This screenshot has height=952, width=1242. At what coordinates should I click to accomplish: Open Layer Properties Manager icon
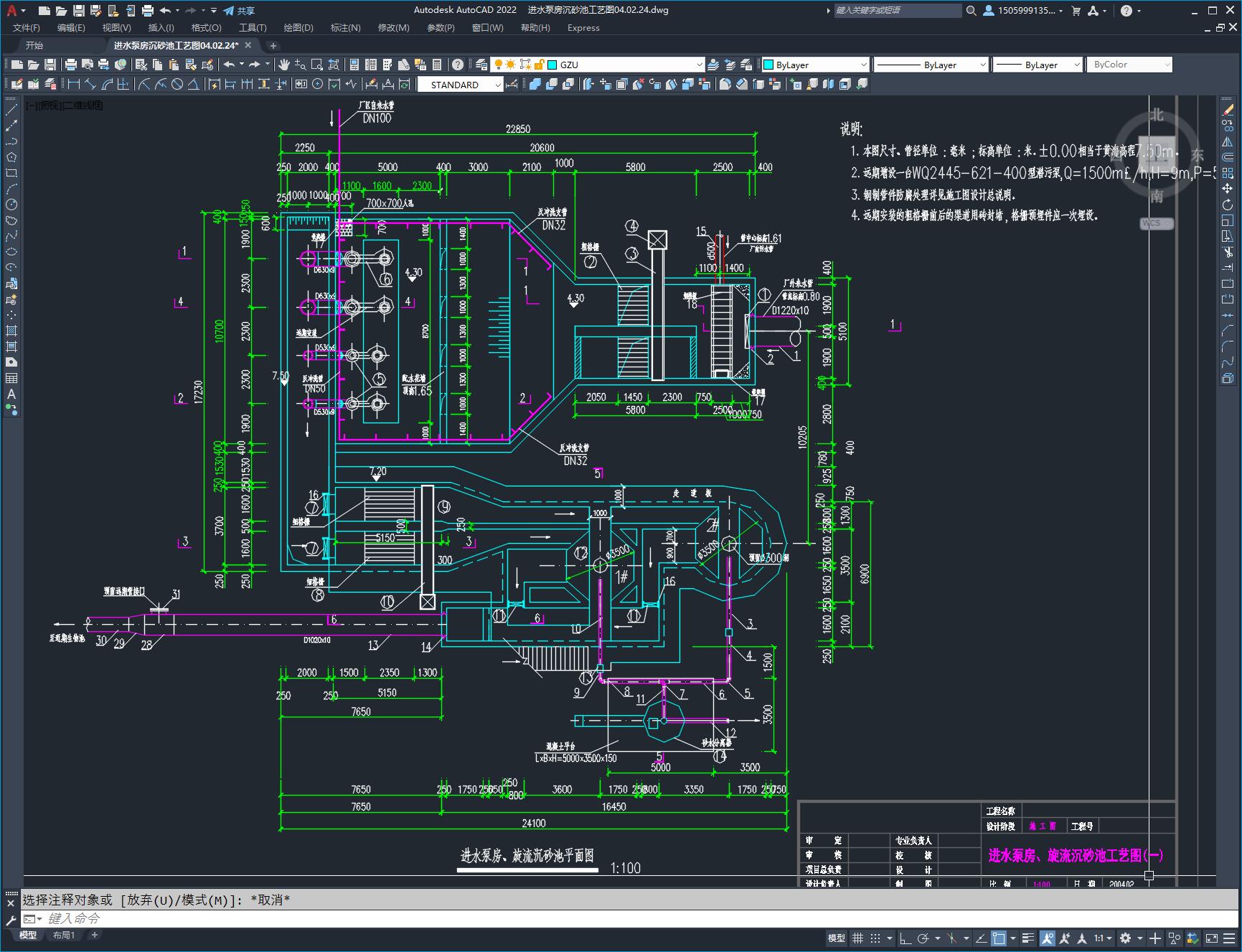pyautogui.click(x=481, y=65)
